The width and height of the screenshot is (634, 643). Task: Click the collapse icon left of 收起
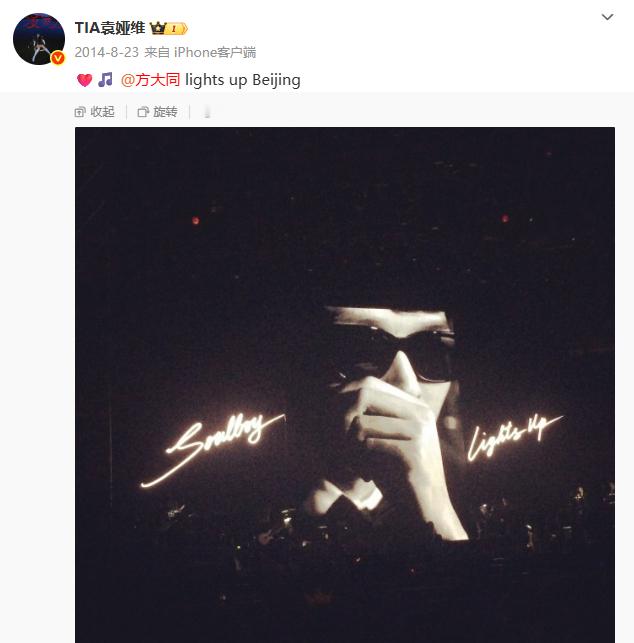(80, 112)
